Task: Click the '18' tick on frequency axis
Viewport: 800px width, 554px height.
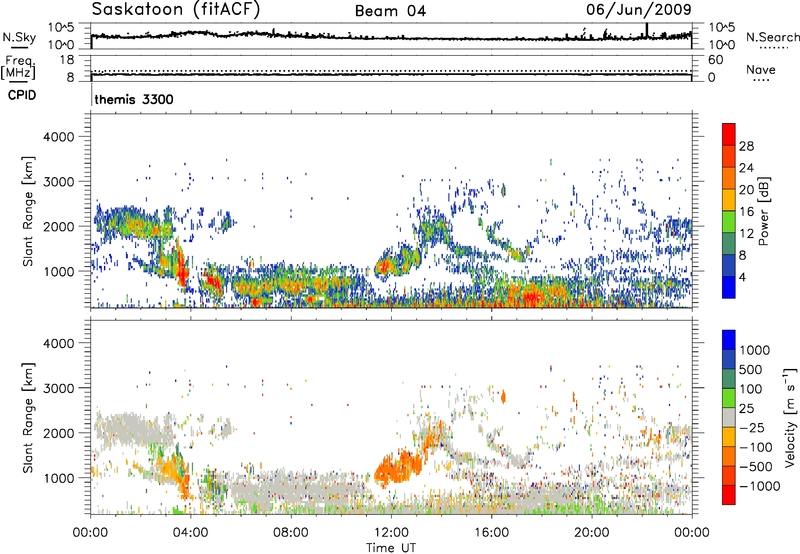Action: [x=67, y=60]
